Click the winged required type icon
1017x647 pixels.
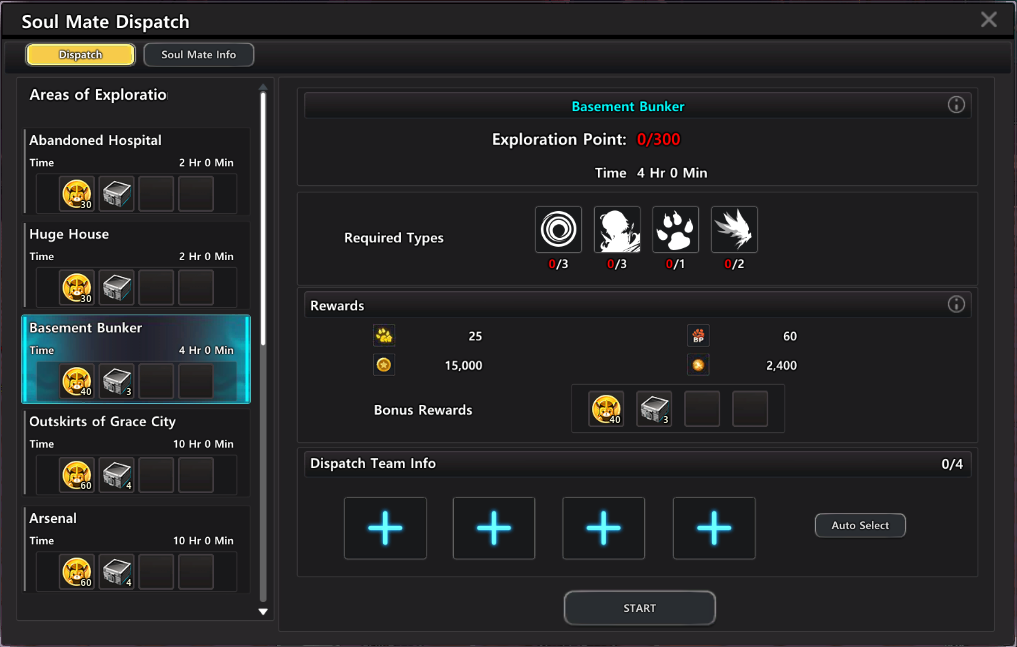pos(734,229)
